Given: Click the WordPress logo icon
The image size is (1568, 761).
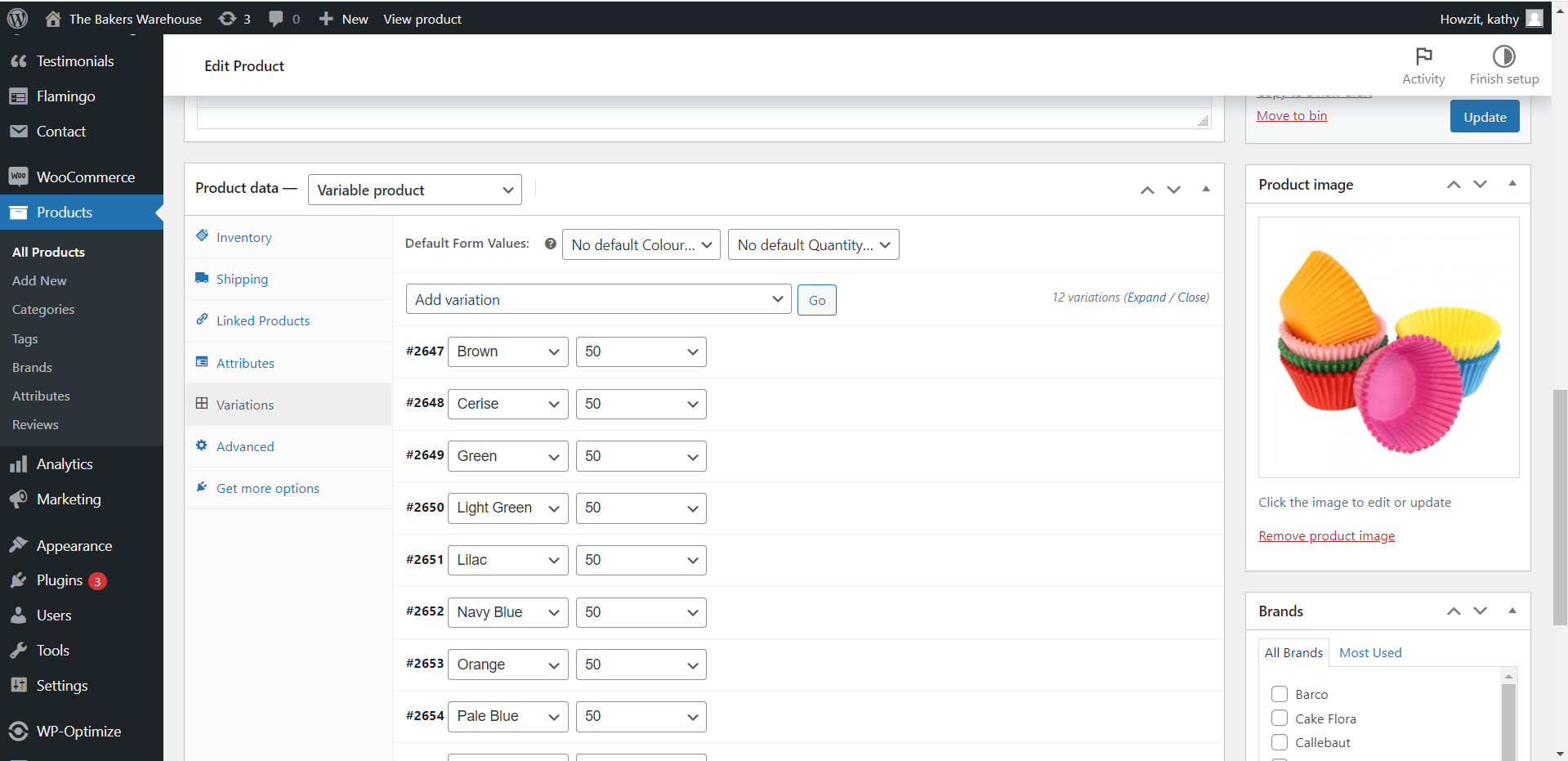Looking at the screenshot, I should pyautogui.click(x=17, y=18).
